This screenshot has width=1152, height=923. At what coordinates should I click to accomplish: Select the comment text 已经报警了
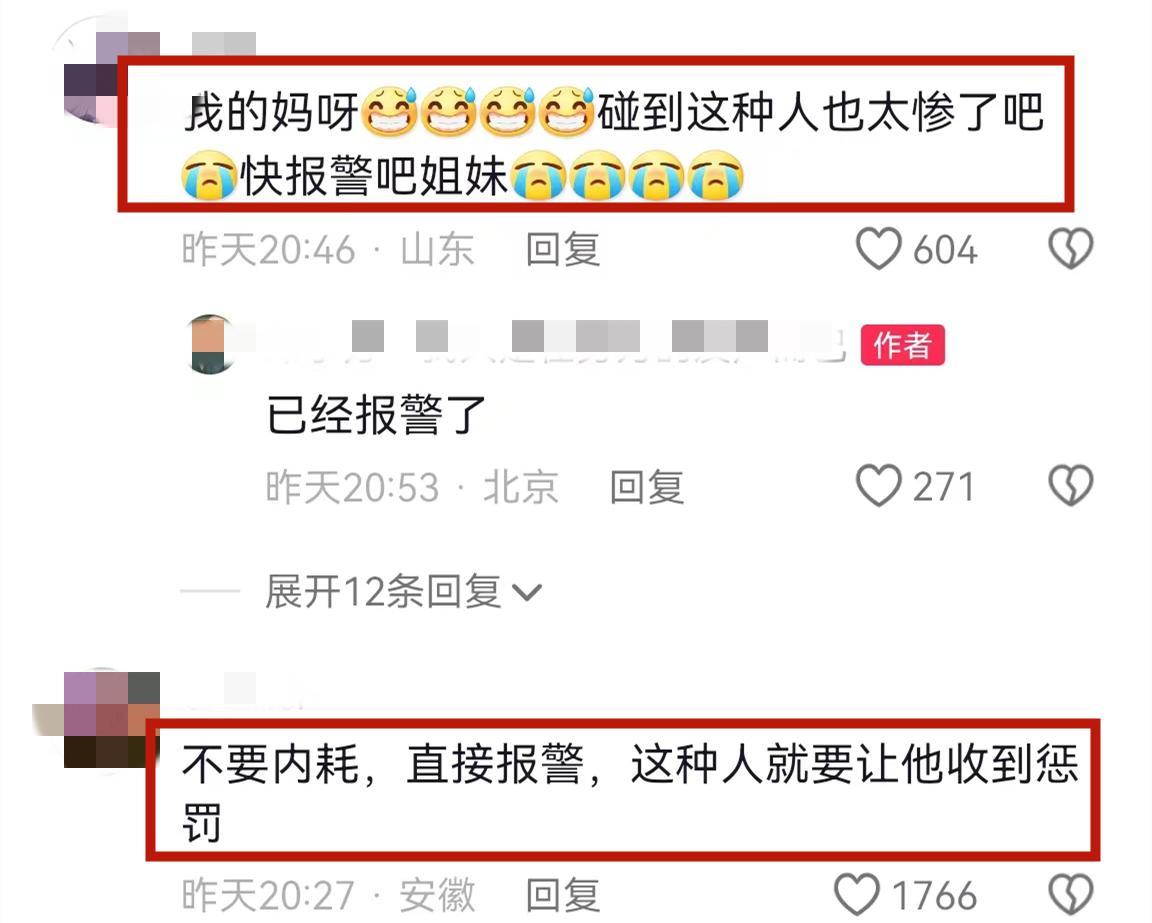click(x=376, y=414)
